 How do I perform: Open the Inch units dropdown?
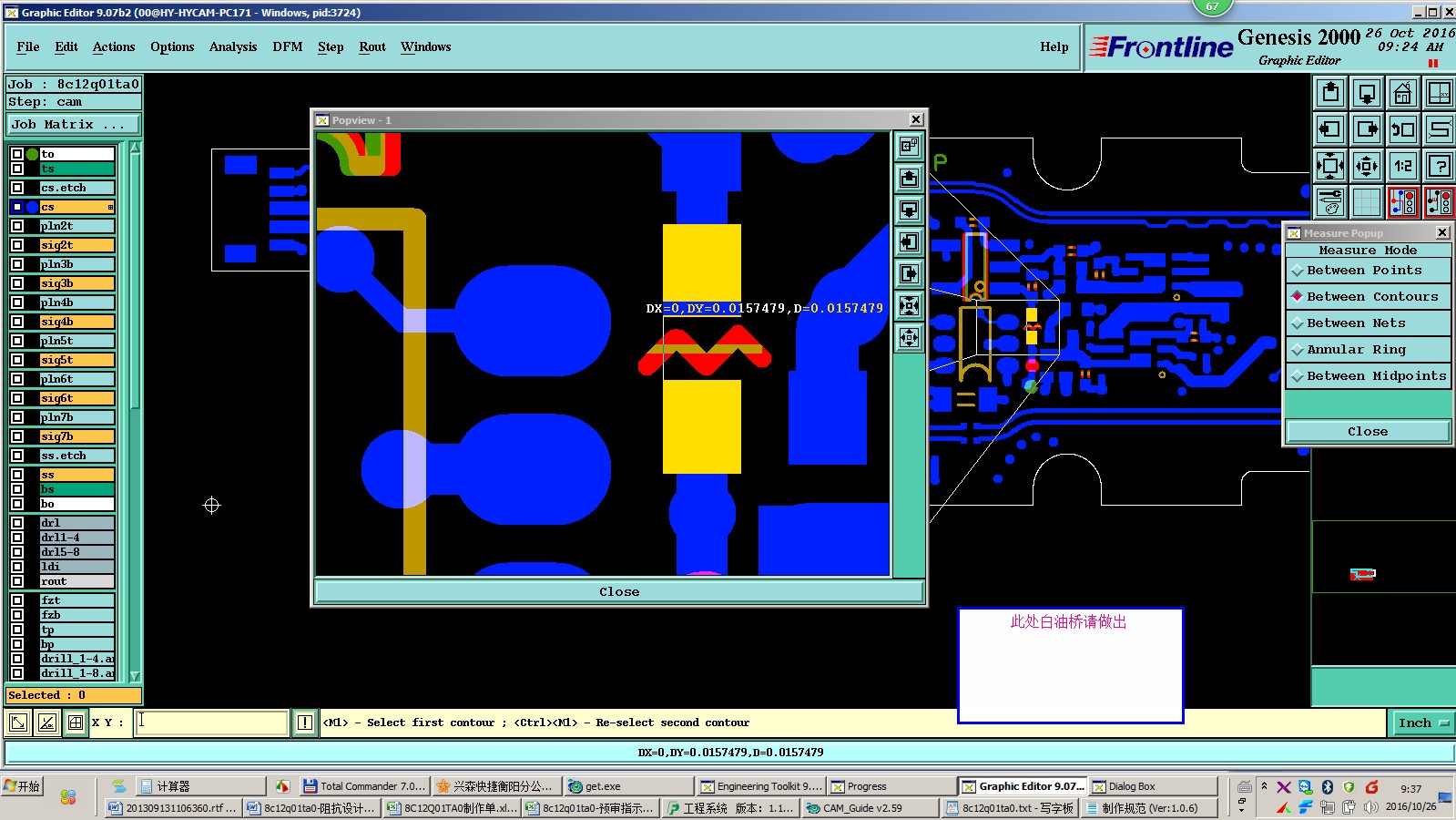coord(1423,723)
